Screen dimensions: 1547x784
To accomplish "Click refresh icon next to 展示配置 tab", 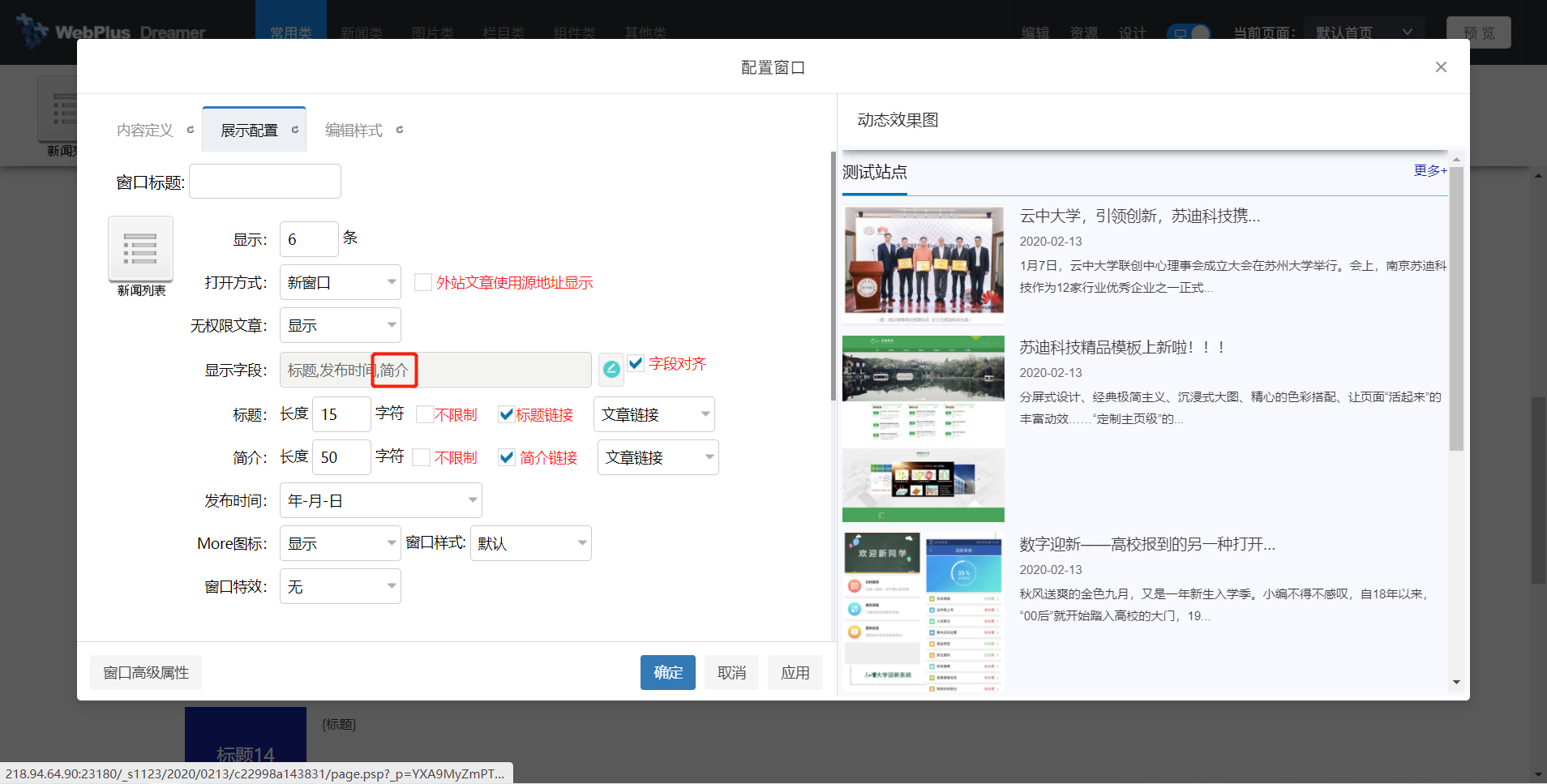I will [x=295, y=130].
